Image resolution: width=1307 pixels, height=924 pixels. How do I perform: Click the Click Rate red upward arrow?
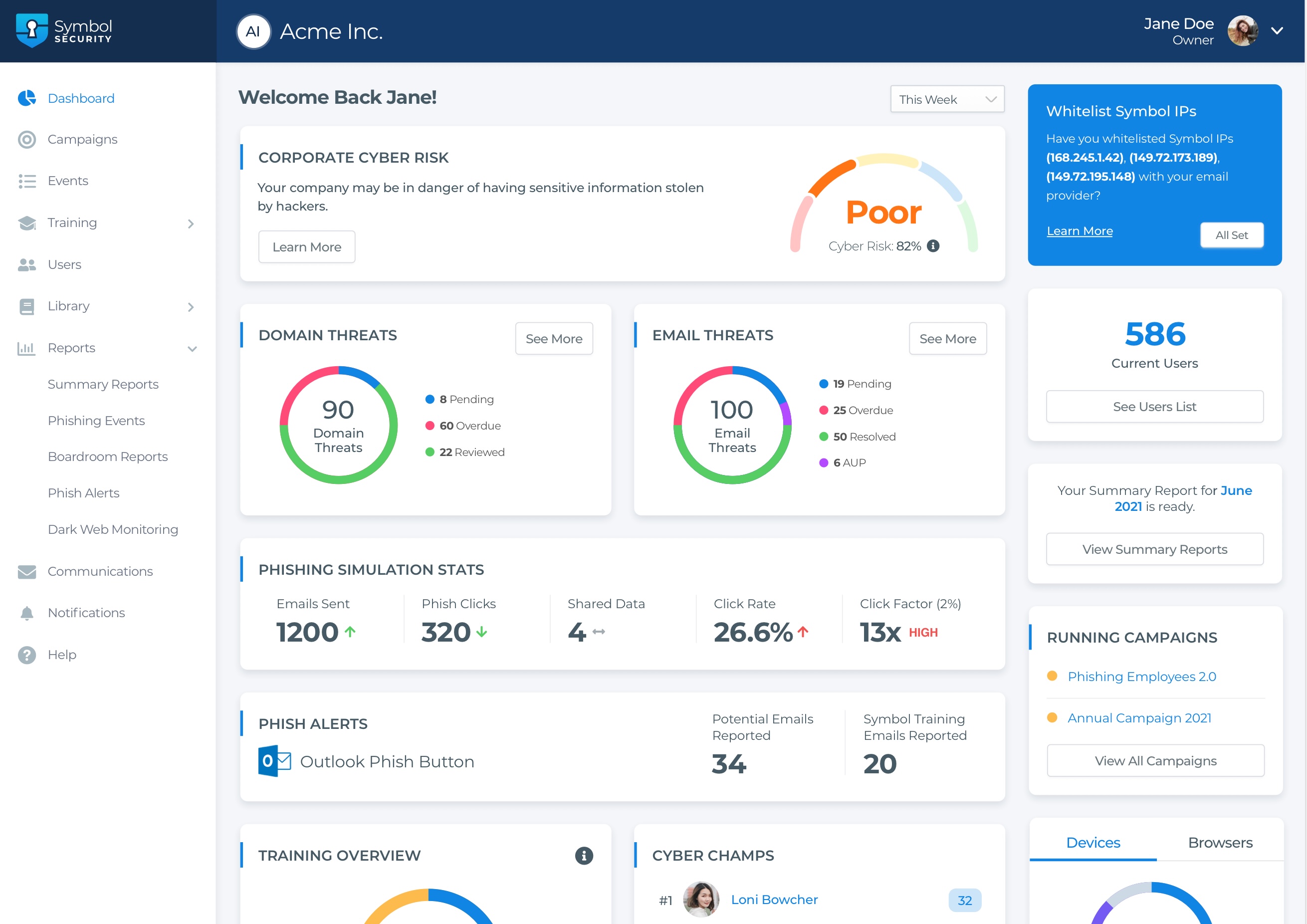coord(803,631)
